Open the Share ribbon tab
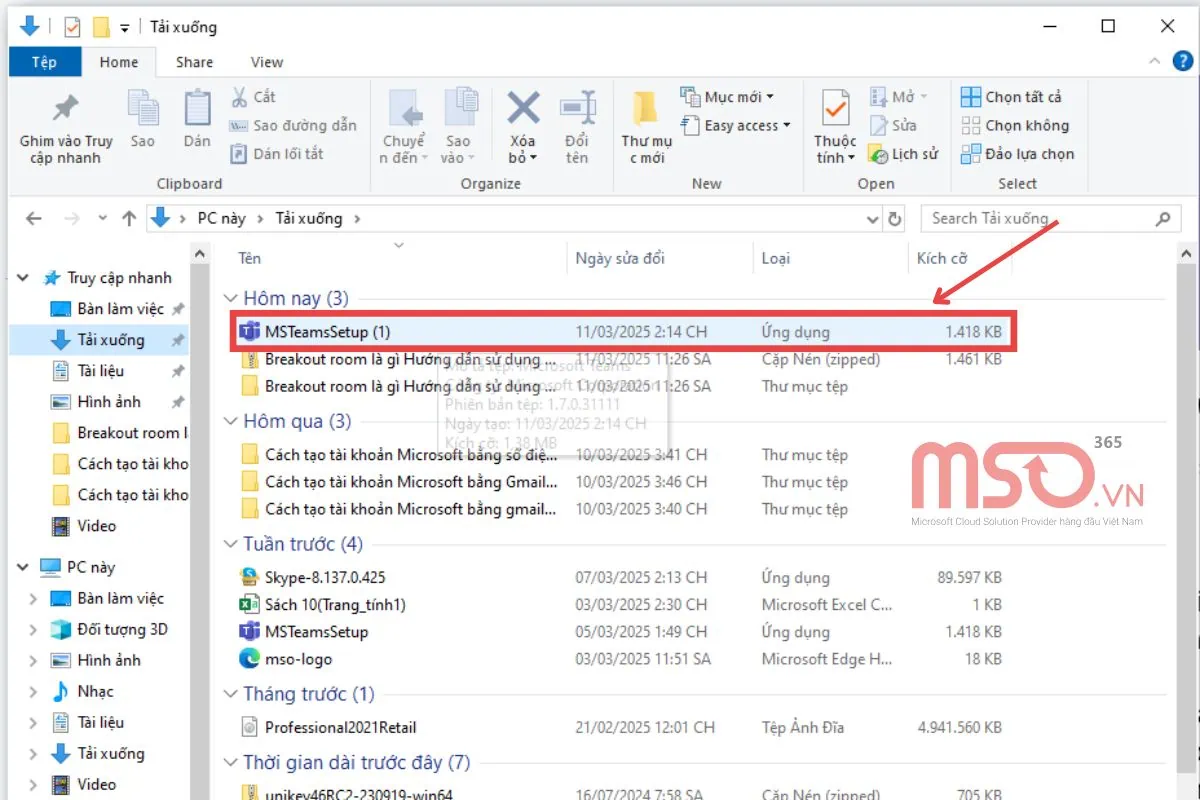Screen dimensions: 1200x800 coord(193,61)
